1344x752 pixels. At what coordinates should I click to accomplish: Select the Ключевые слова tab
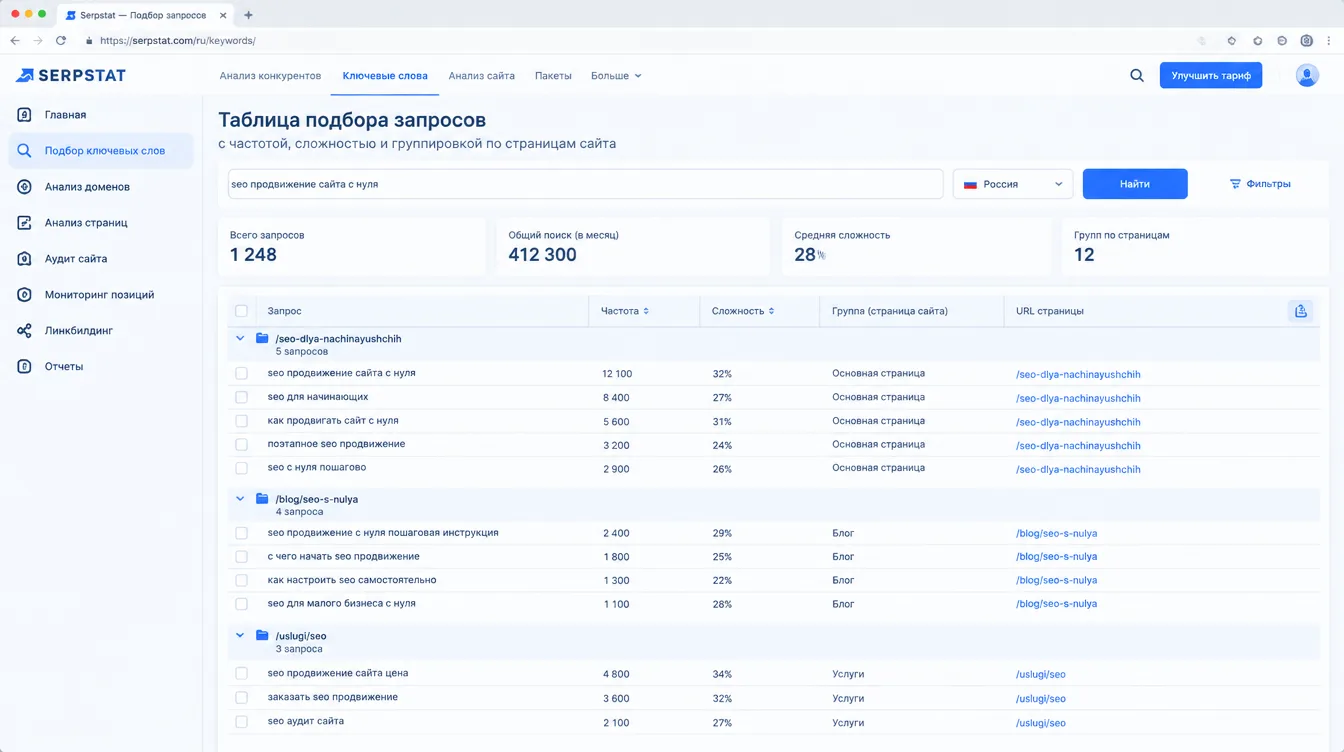coord(385,76)
